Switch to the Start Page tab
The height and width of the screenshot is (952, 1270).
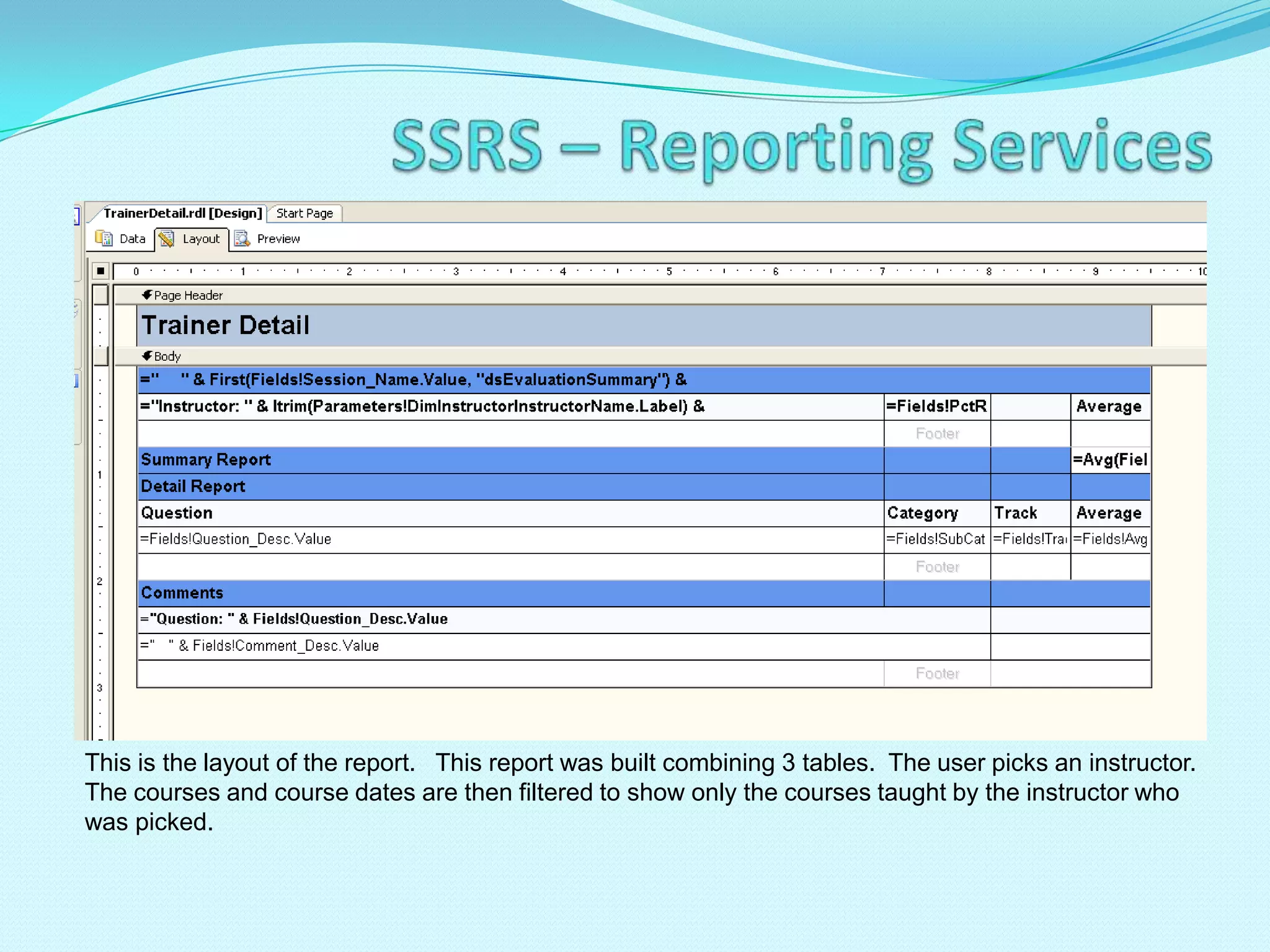pos(304,213)
